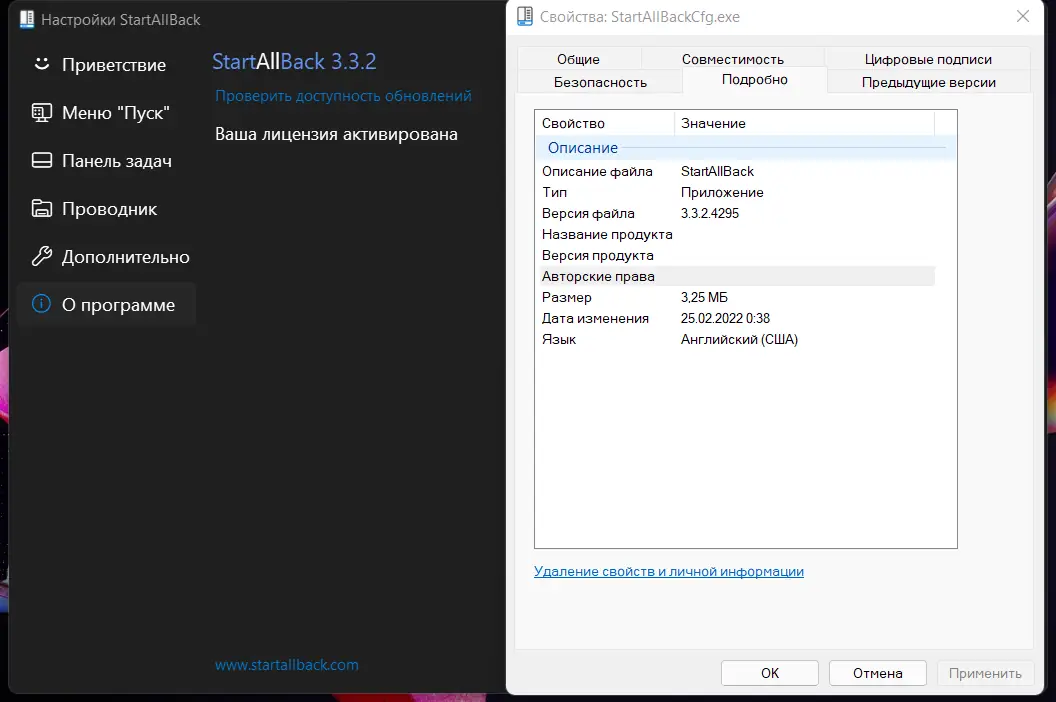The image size is (1056, 702).
Task: Select the Авторские права row
Action: tap(735, 276)
